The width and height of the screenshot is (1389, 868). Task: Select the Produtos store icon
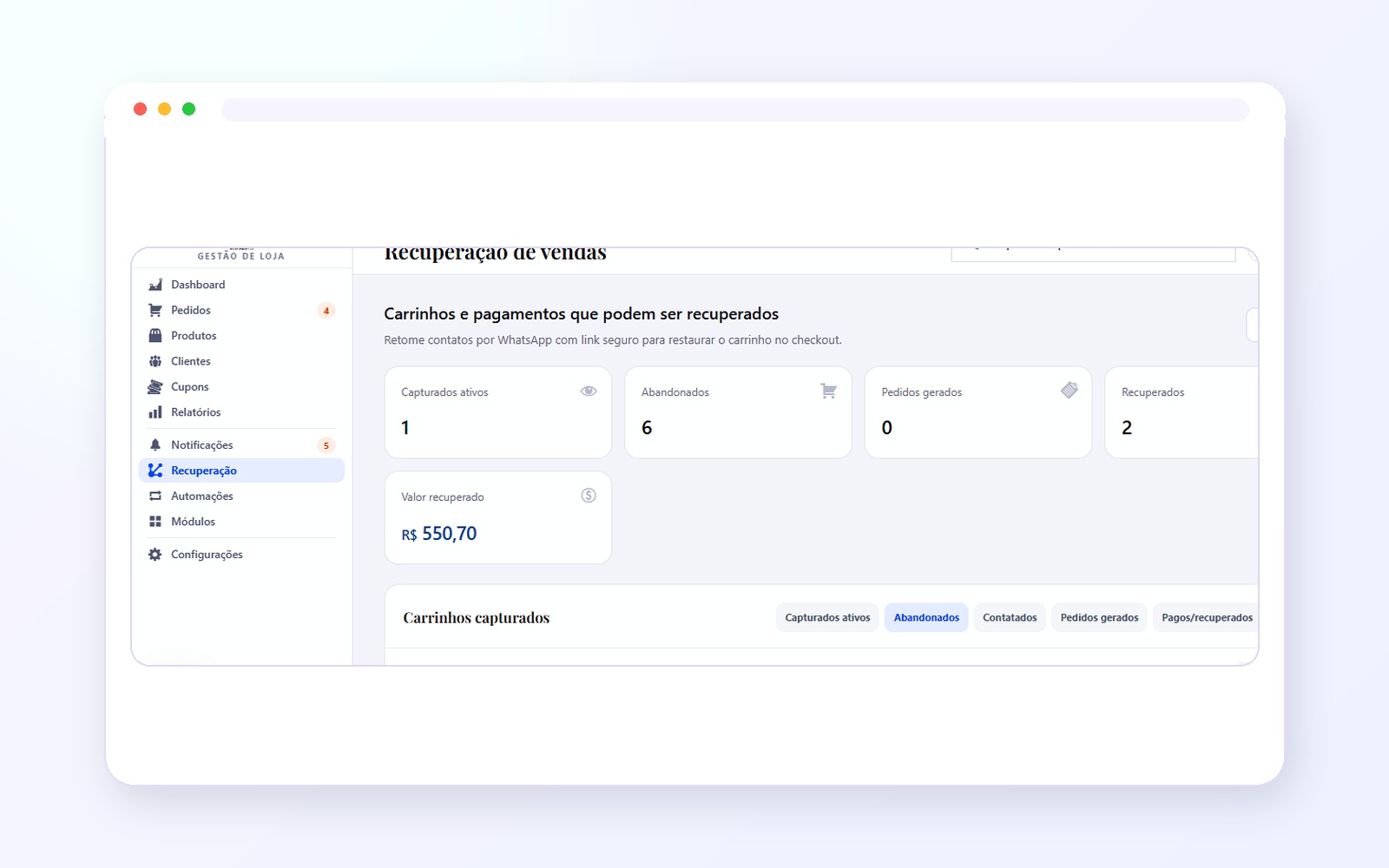(x=155, y=336)
